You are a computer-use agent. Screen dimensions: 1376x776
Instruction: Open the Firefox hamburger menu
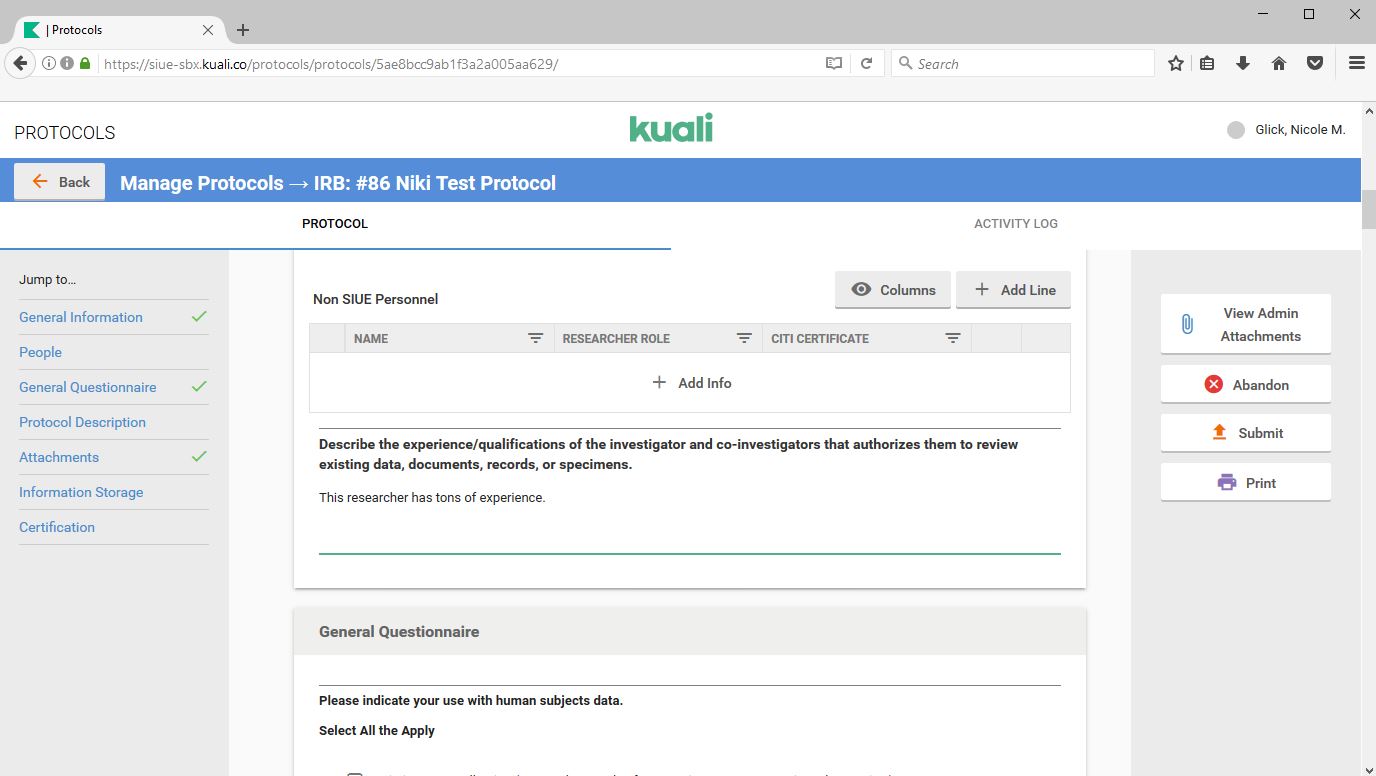click(x=1356, y=63)
